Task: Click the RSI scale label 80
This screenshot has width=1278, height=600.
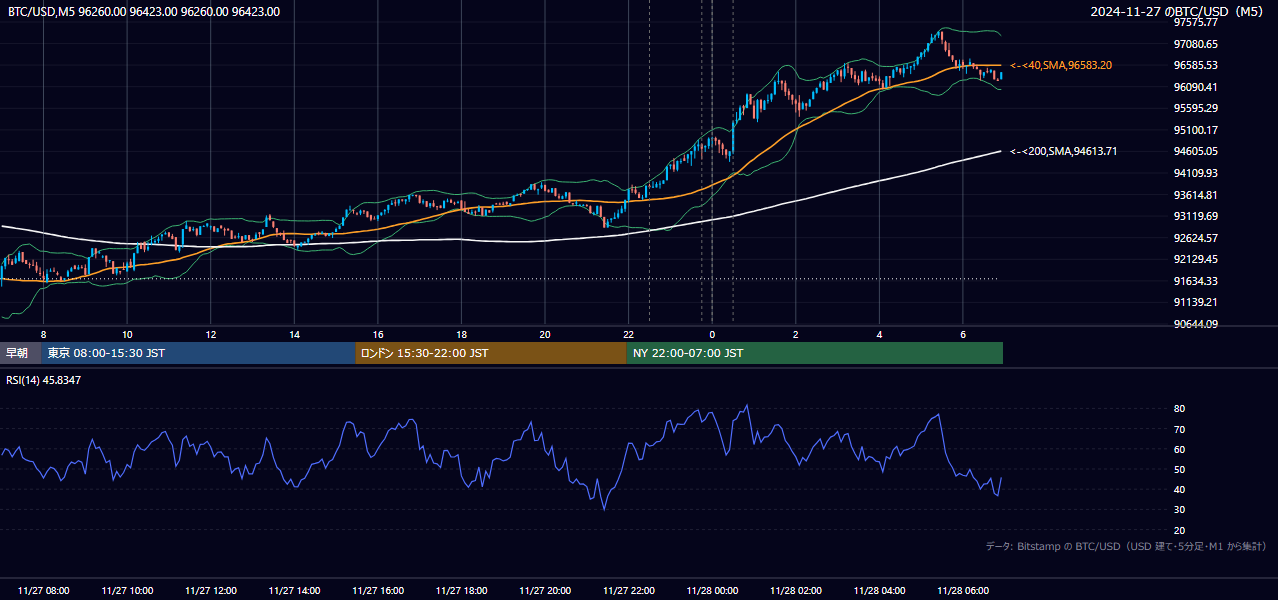Action: point(1180,409)
